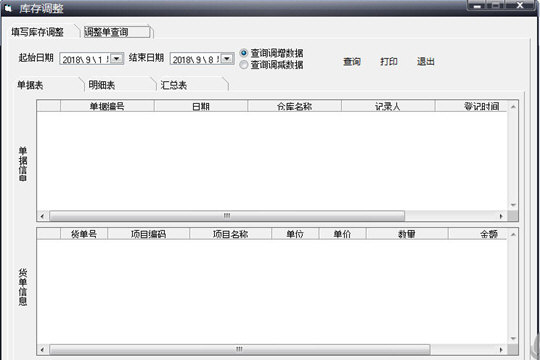Screen dimensions: 540x360
Task: Open the 调整单查询 tab
Action: click(x=117, y=32)
